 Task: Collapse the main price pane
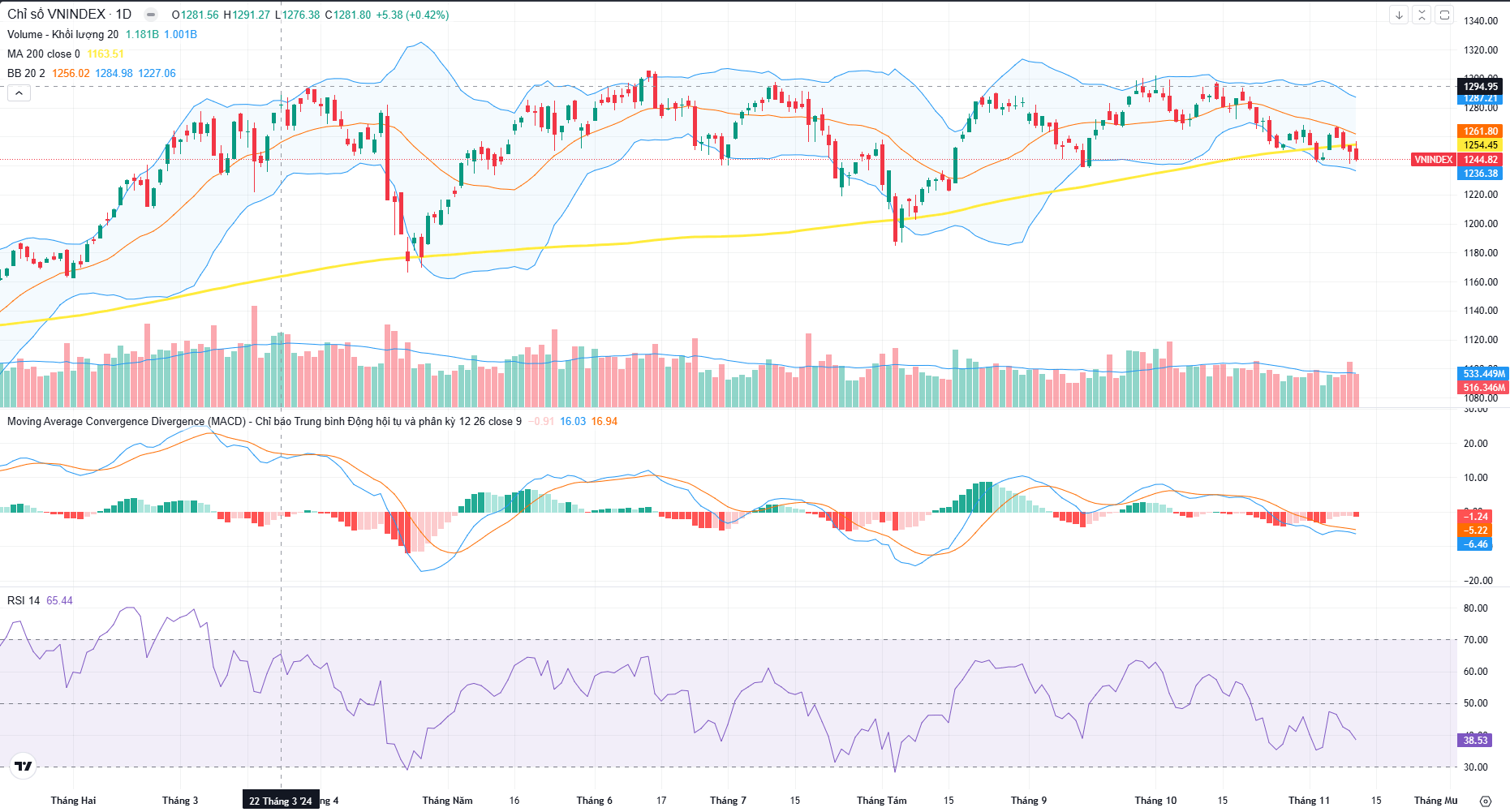click(1422, 15)
